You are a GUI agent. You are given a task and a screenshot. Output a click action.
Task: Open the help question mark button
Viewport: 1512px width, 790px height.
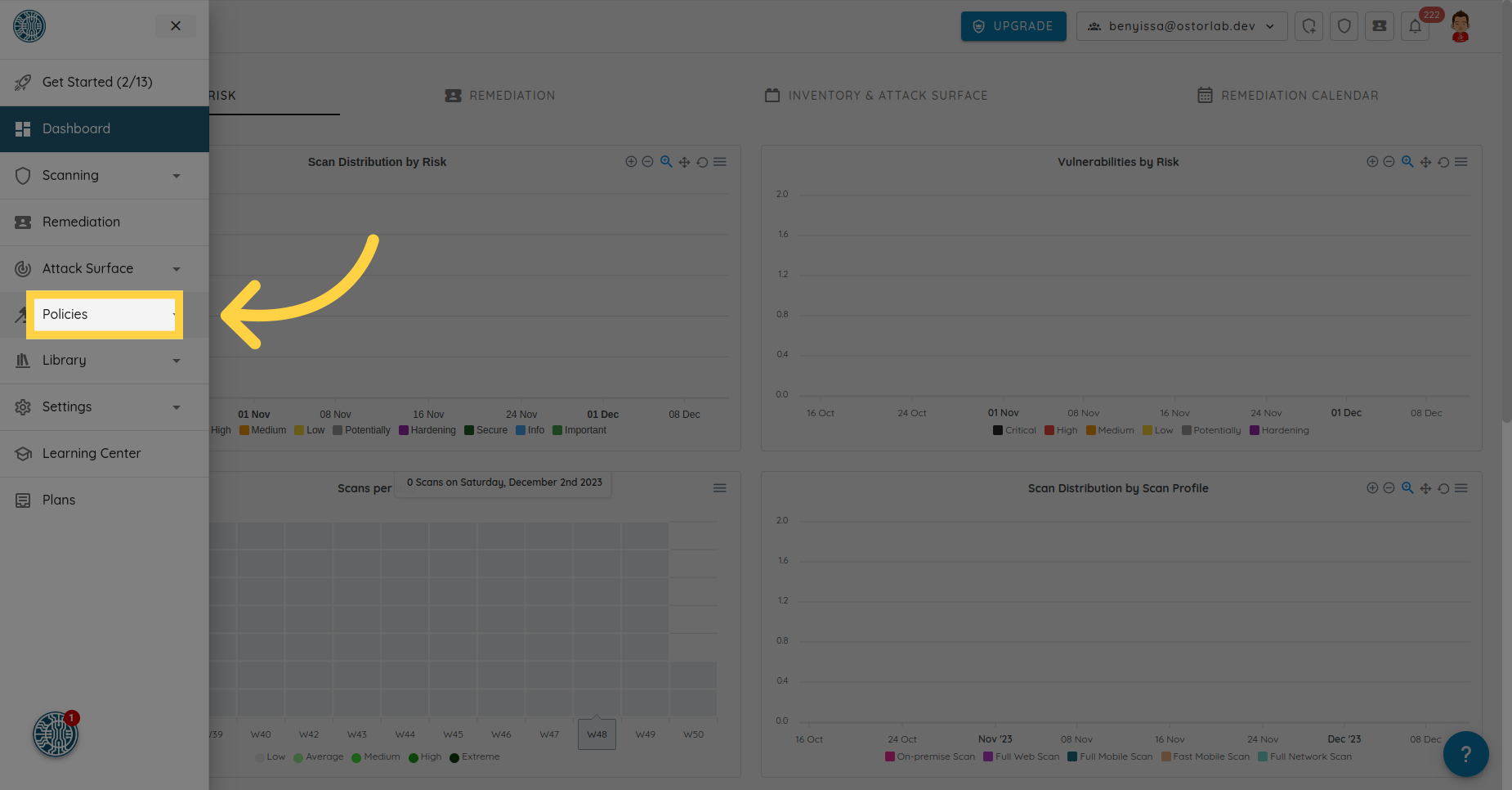click(1465, 754)
